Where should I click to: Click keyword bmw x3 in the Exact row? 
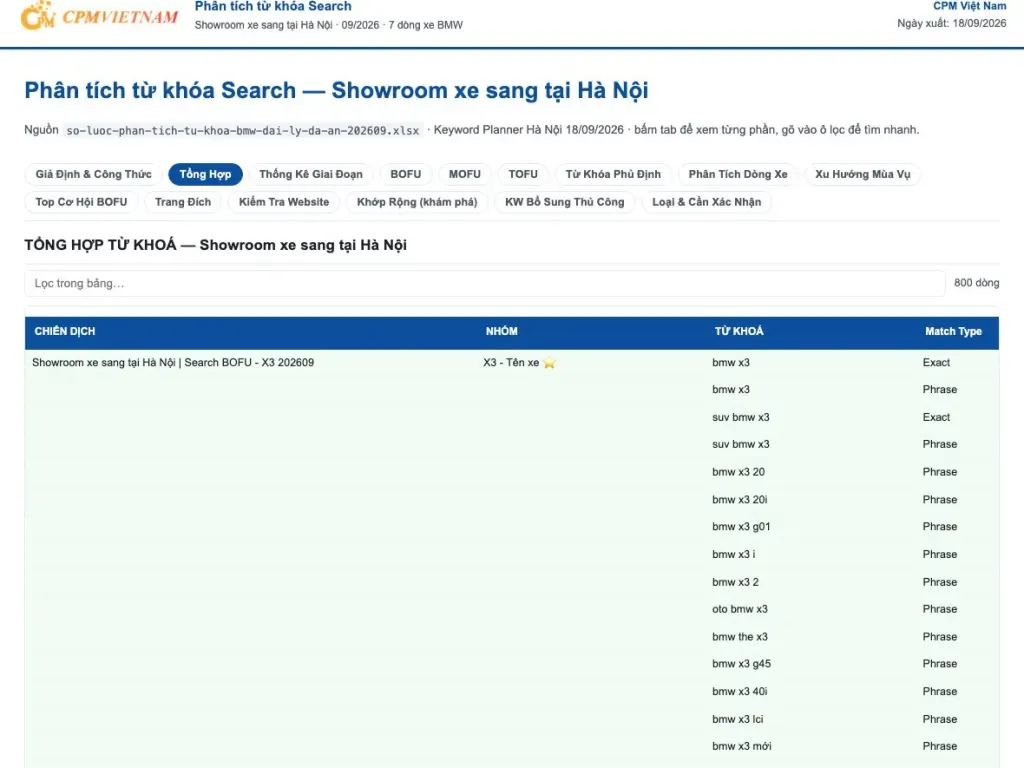(x=731, y=362)
